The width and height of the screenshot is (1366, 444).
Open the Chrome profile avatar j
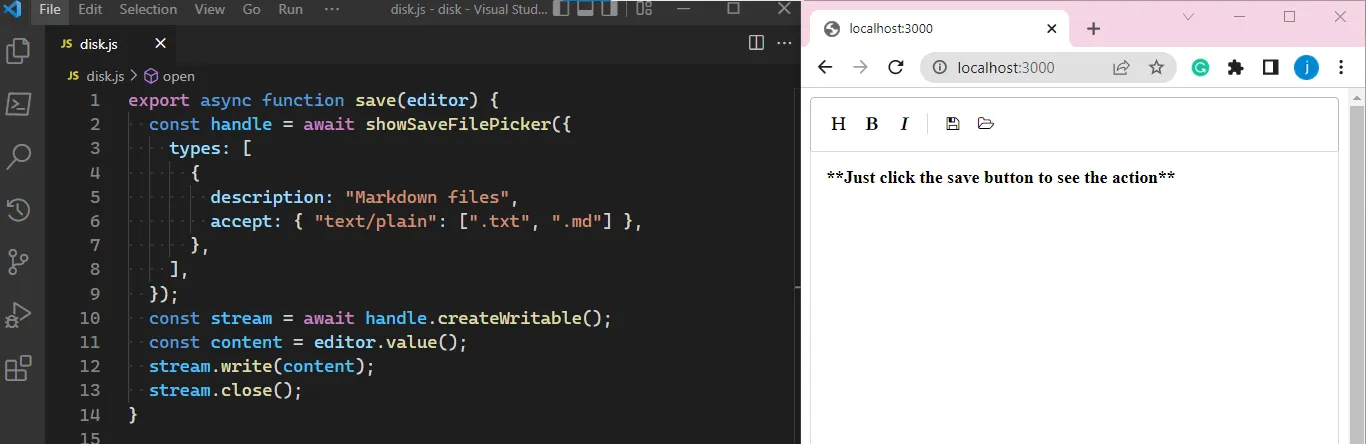click(1306, 67)
